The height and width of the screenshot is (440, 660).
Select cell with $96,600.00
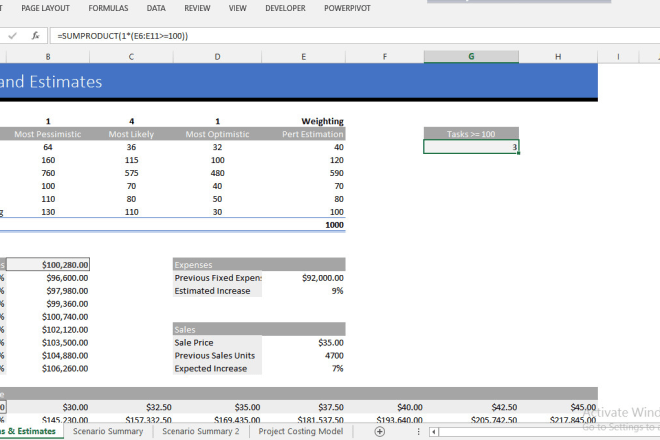(48, 278)
